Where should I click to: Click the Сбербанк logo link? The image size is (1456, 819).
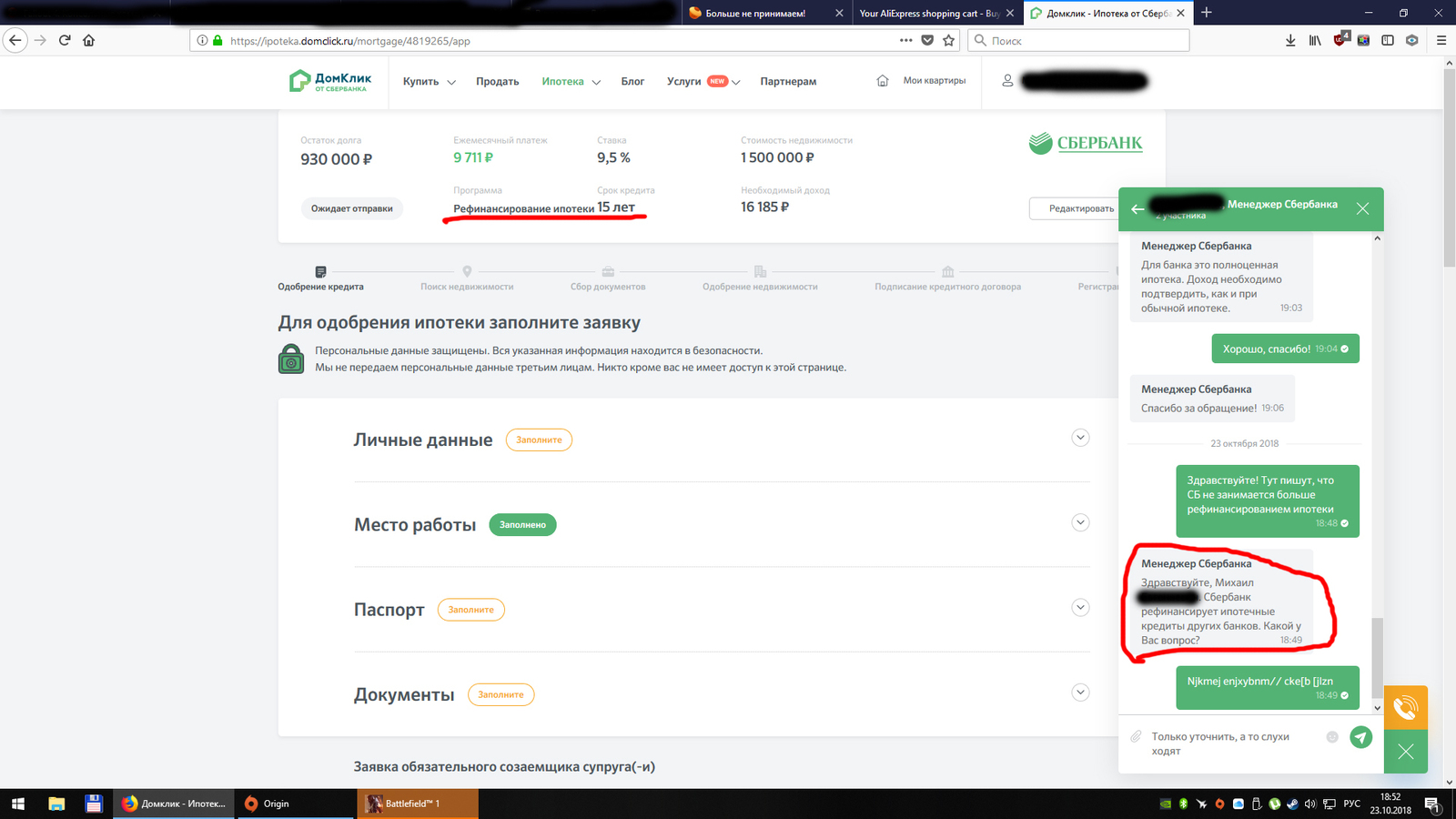pyautogui.click(x=1086, y=143)
